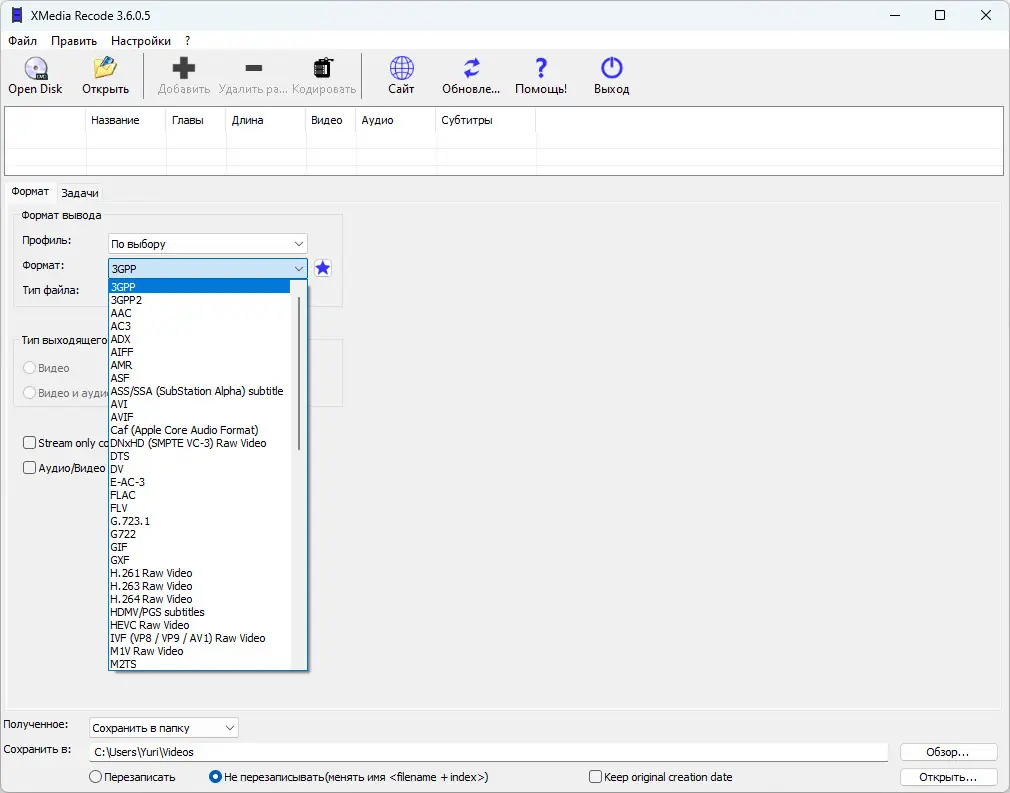
Task: Click the Обзор... button
Action: pos(948,752)
